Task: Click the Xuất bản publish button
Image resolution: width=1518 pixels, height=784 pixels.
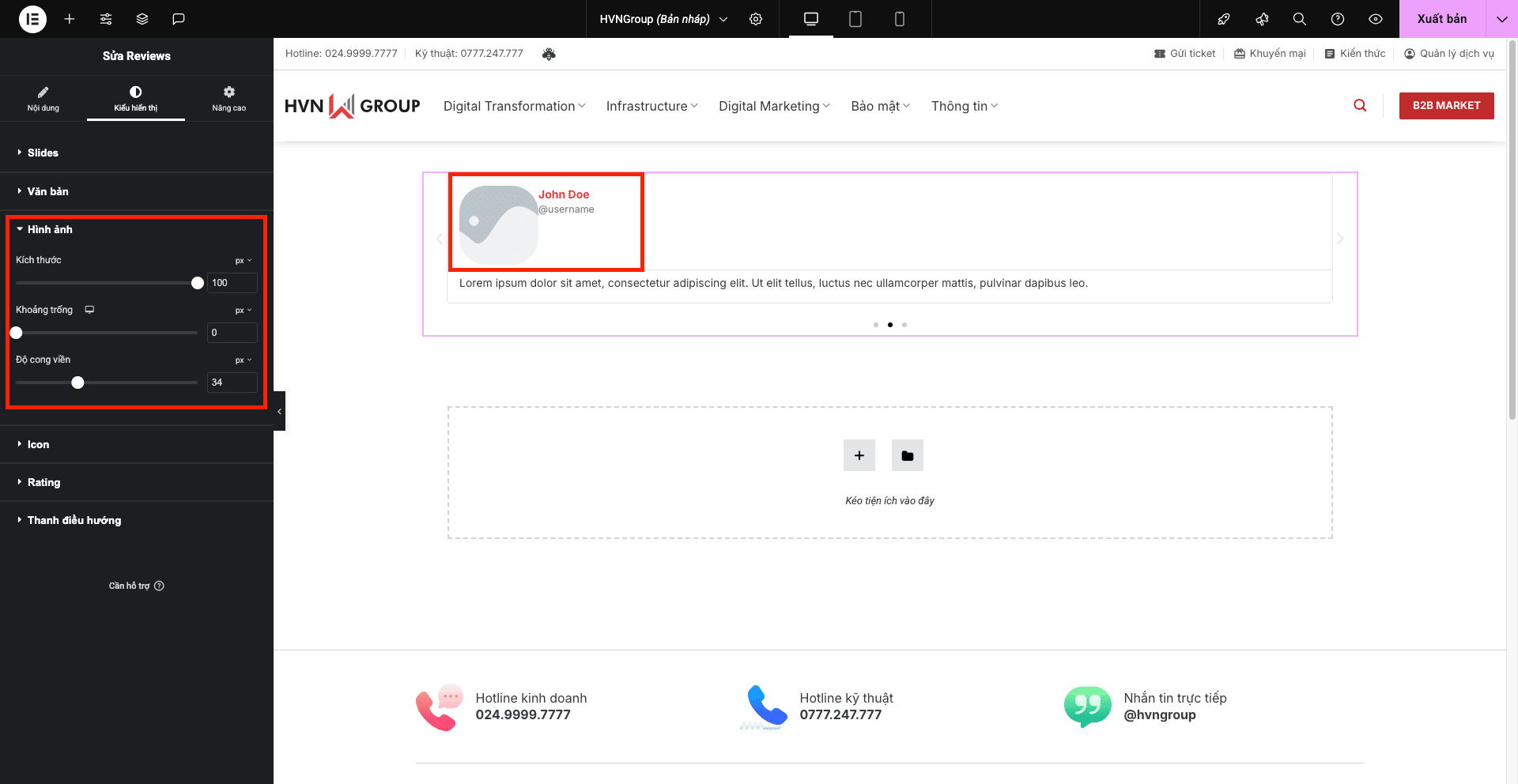Action: [1441, 19]
